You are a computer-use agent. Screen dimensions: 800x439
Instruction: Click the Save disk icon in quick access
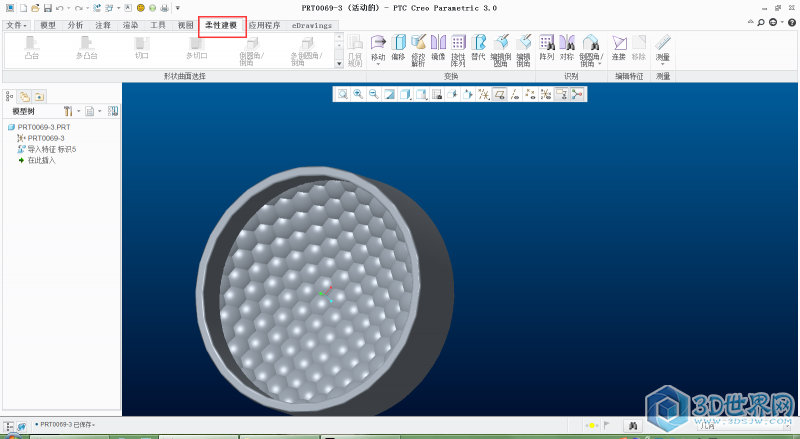point(47,8)
